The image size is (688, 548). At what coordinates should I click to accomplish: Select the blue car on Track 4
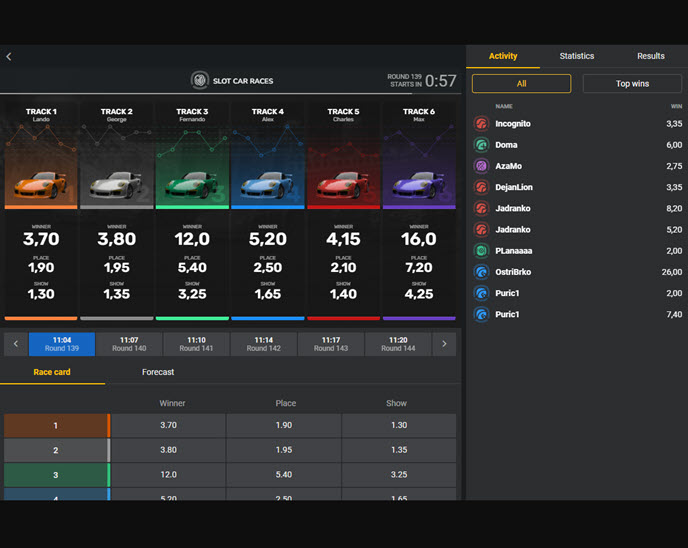pyautogui.click(x=267, y=186)
